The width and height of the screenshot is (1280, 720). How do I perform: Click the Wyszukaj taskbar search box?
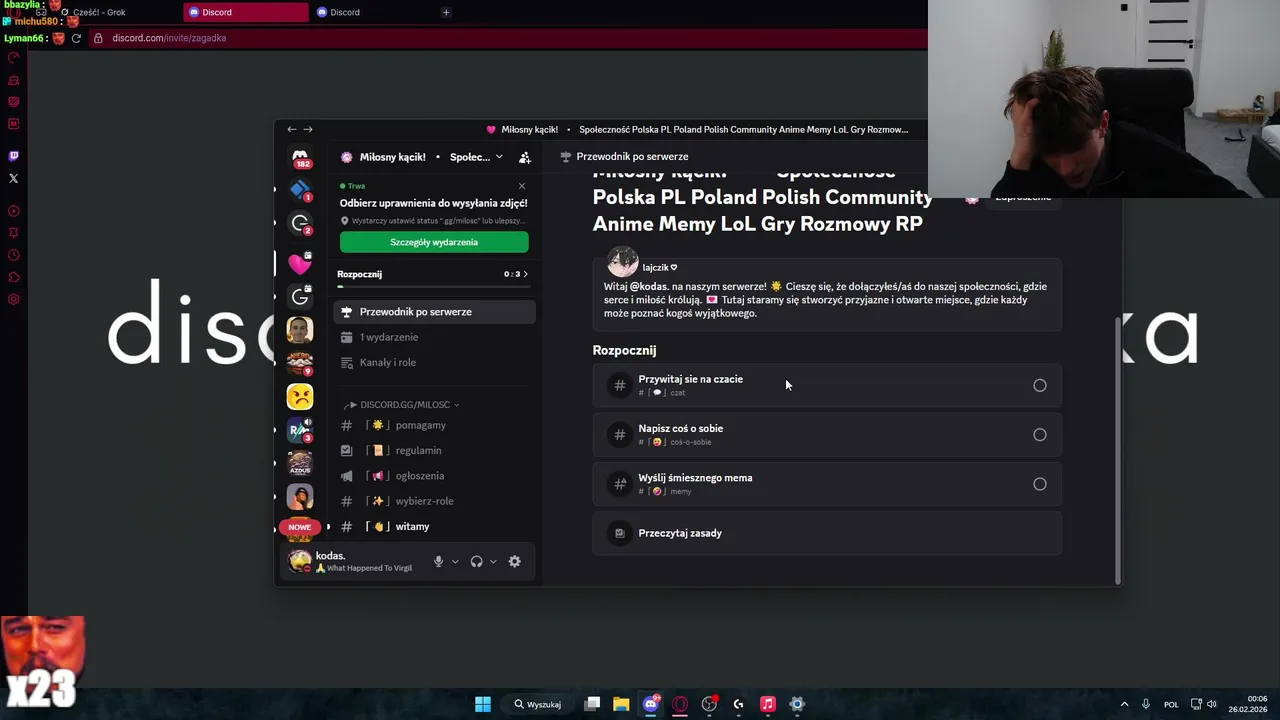539,704
